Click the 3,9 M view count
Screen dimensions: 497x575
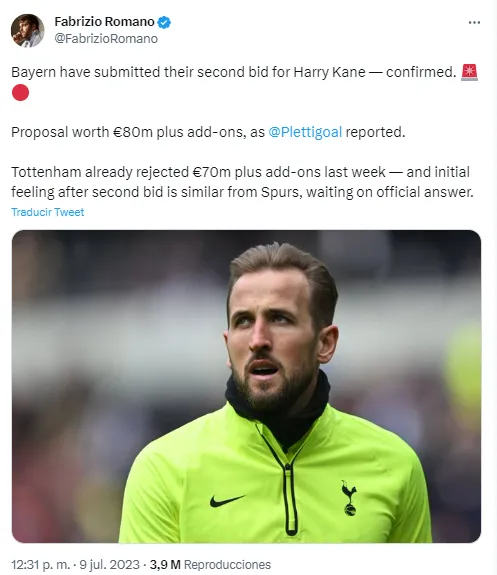tap(165, 565)
